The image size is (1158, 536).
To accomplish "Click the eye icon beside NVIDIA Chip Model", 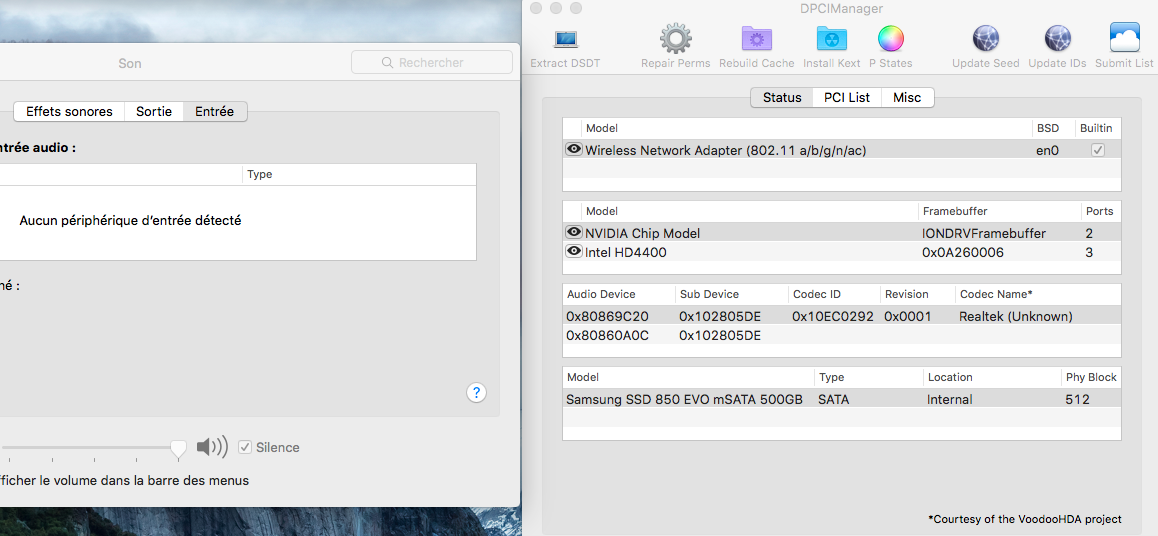I will [x=574, y=232].
